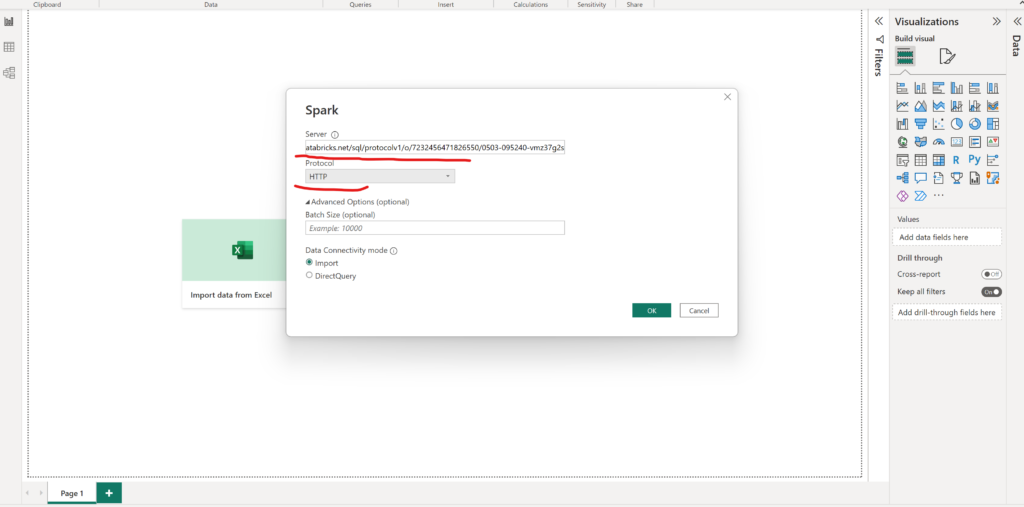Insert the Python visual
This screenshot has width=1024, height=507.
pos(974,159)
